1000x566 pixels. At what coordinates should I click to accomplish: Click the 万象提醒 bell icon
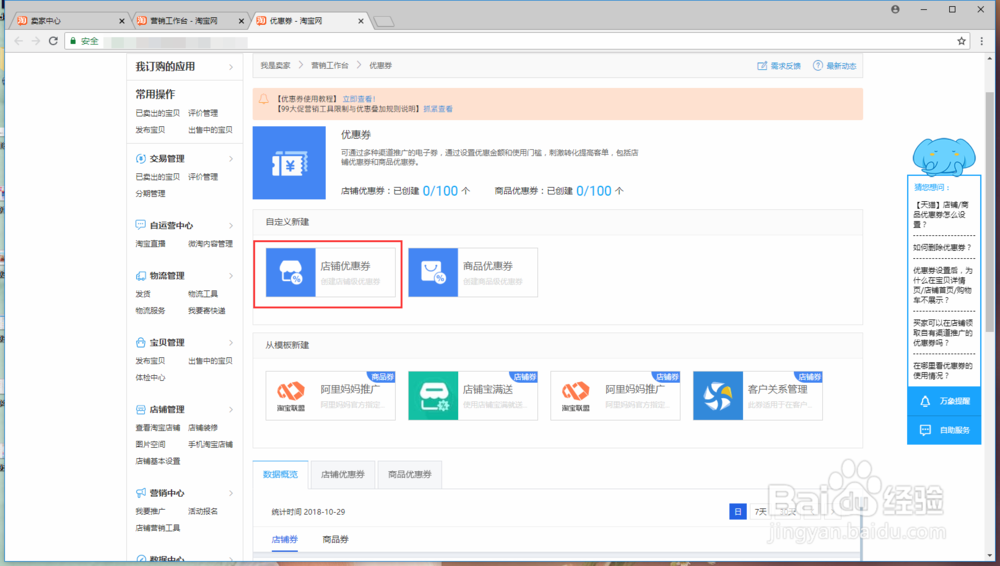click(925, 401)
